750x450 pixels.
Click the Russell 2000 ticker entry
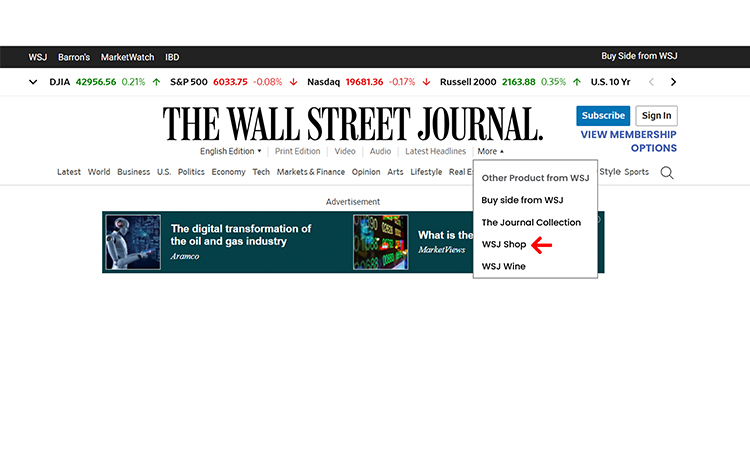[x=510, y=82]
